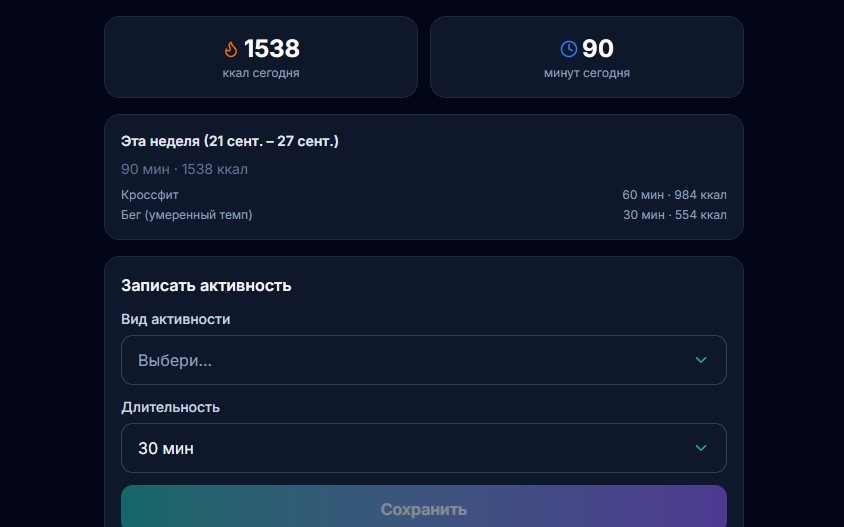Image resolution: width=844 pixels, height=527 pixels.
Task: Click the Записать активность heading
Action: pyautogui.click(x=206, y=285)
